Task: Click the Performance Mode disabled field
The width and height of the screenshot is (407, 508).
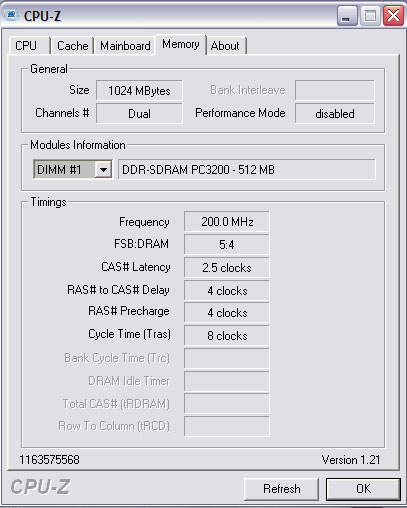Action: [335, 113]
